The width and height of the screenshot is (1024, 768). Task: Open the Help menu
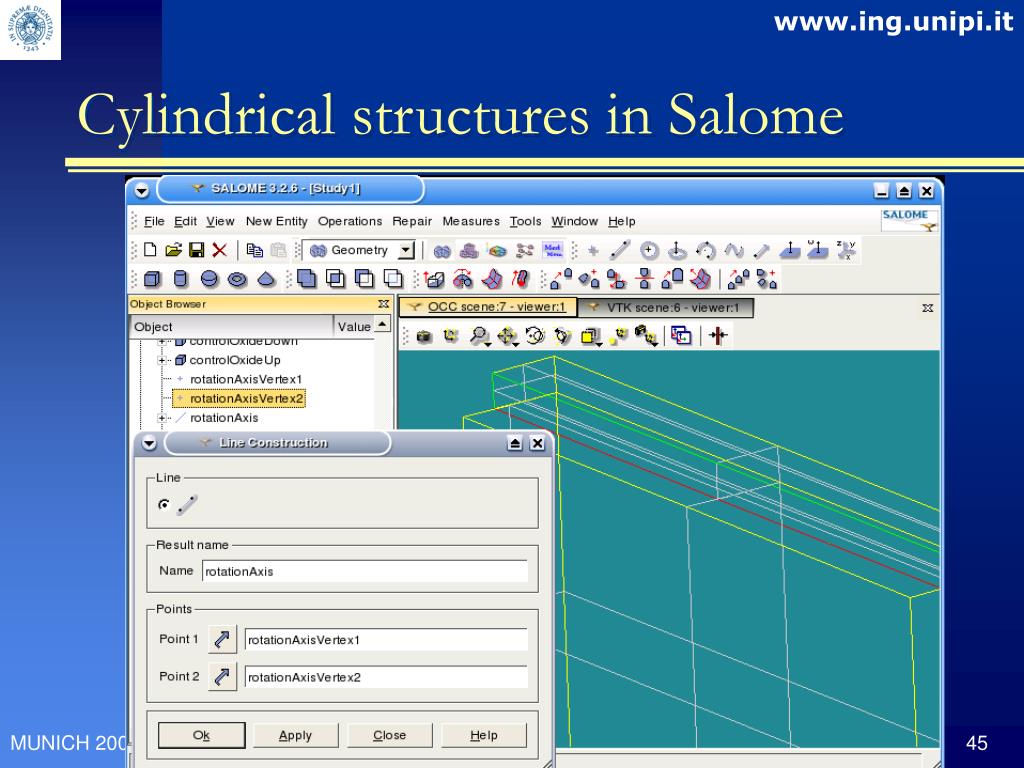(622, 221)
